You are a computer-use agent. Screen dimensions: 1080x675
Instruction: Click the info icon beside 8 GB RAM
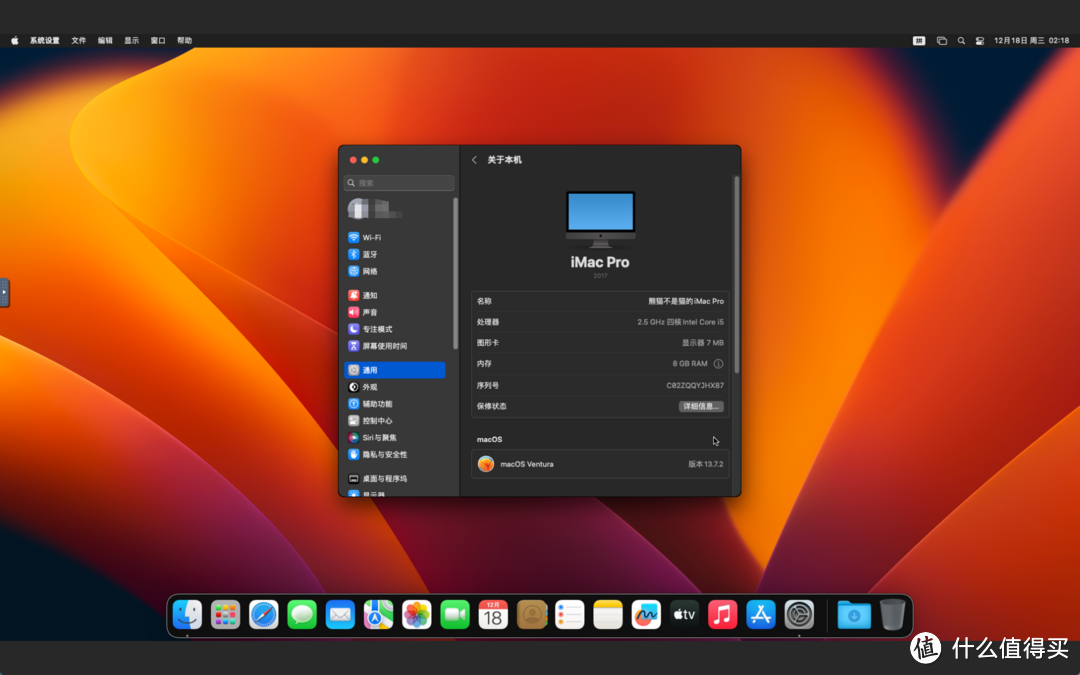(x=718, y=364)
